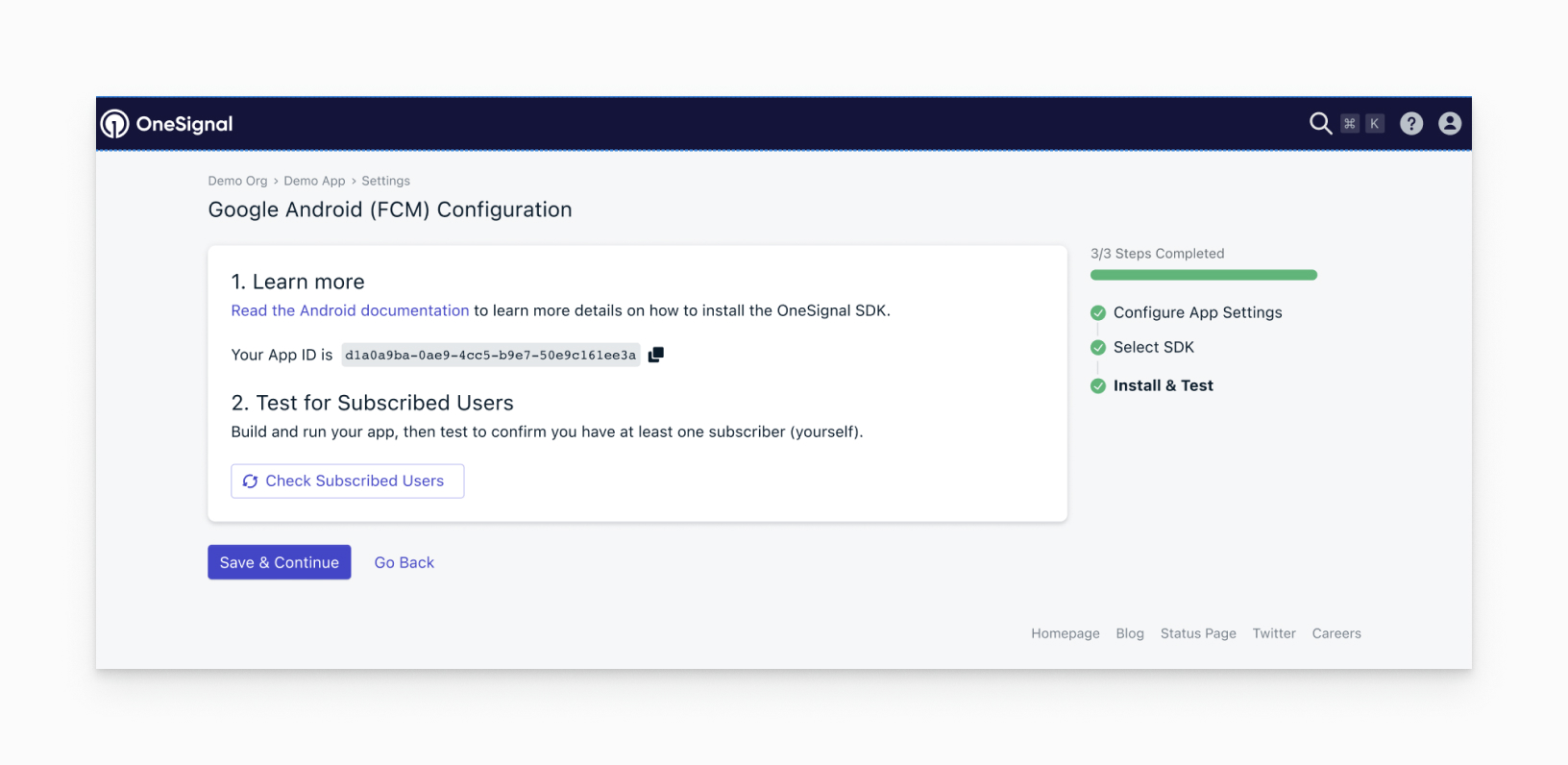The height and width of the screenshot is (765, 1568).
Task: Click the '2. Test for Subscribed Users' heading
Action: point(373,403)
